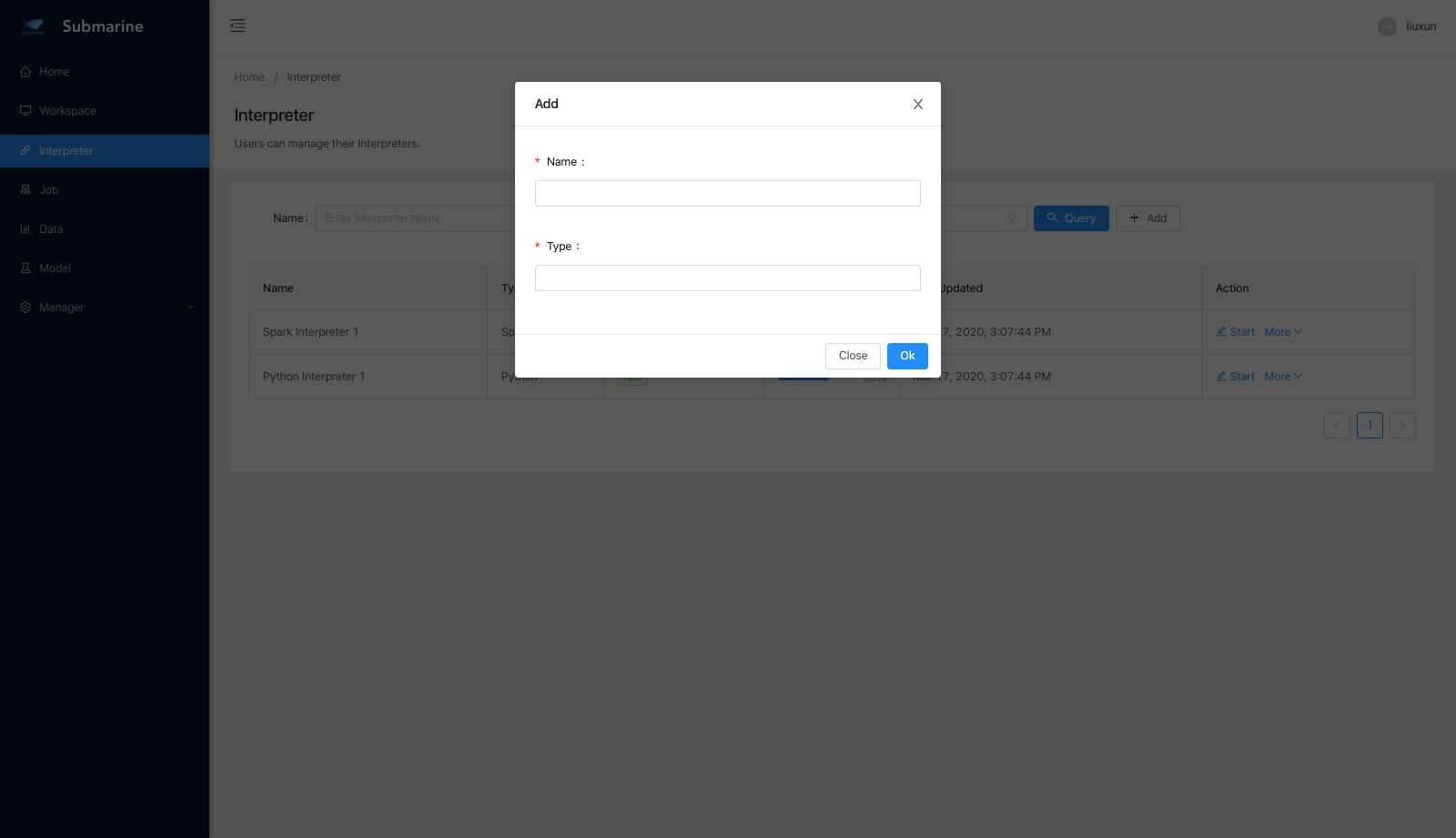Click the Name column header
The width and height of the screenshot is (1456, 838).
tap(369, 288)
